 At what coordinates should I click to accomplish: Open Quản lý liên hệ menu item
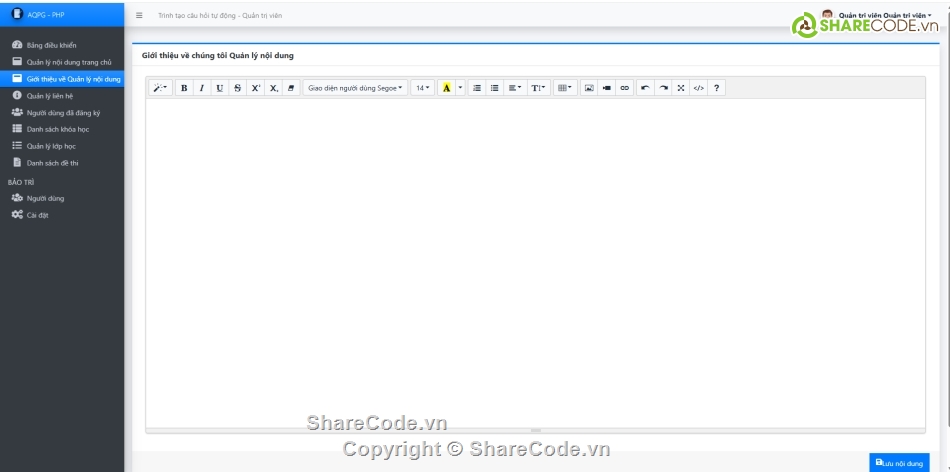(52, 96)
